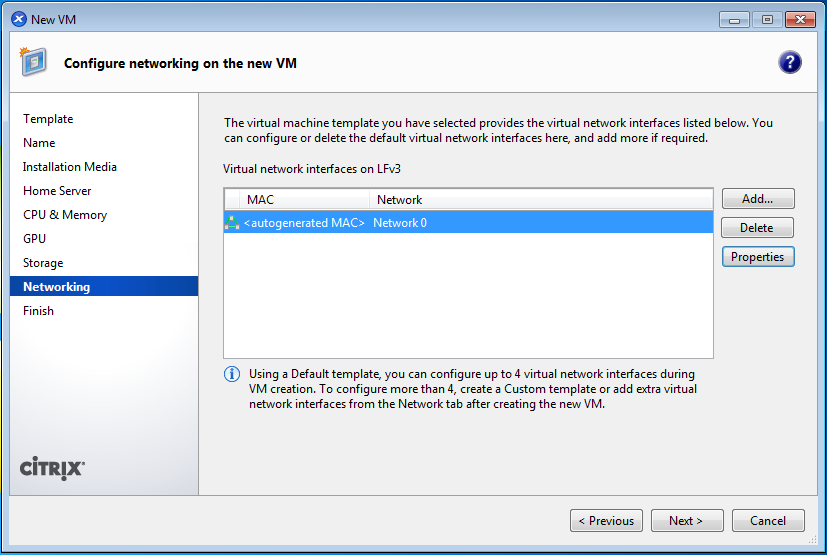Select the Network 0 interface row

468,223
